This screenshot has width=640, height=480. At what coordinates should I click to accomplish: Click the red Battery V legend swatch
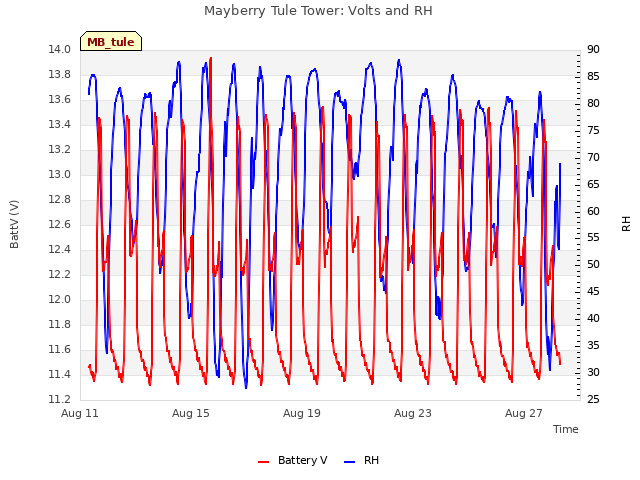(x=264, y=462)
